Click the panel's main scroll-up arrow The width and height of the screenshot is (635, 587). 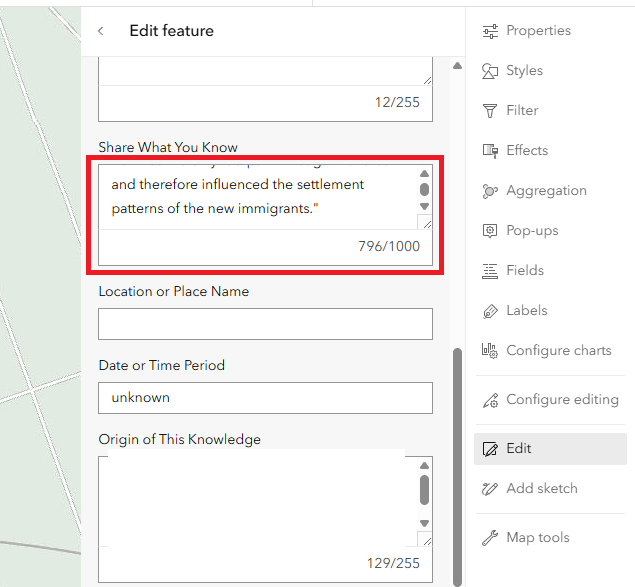pyautogui.click(x=458, y=66)
